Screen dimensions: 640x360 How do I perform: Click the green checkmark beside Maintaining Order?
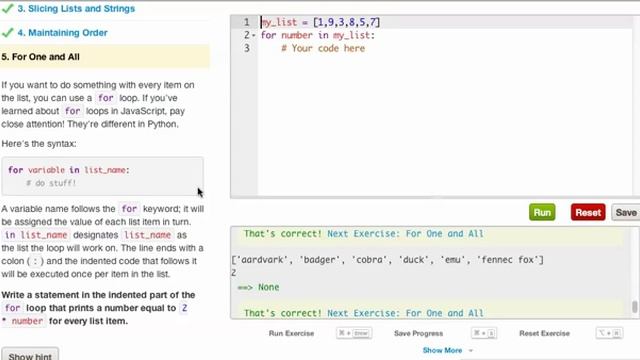coord(8,33)
